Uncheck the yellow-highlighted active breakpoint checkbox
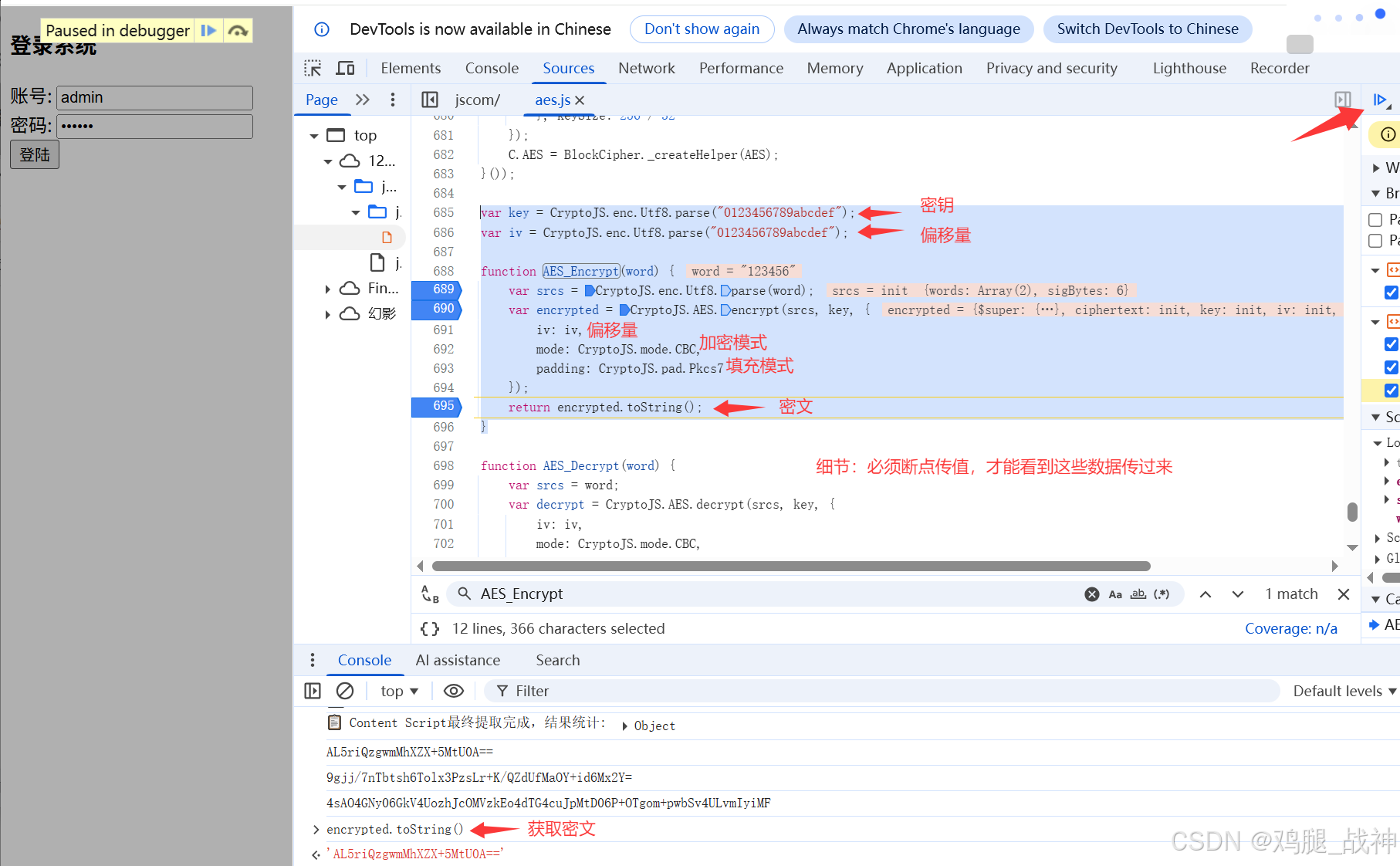Screen dimensions: 1400x866 click(1392, 391)
